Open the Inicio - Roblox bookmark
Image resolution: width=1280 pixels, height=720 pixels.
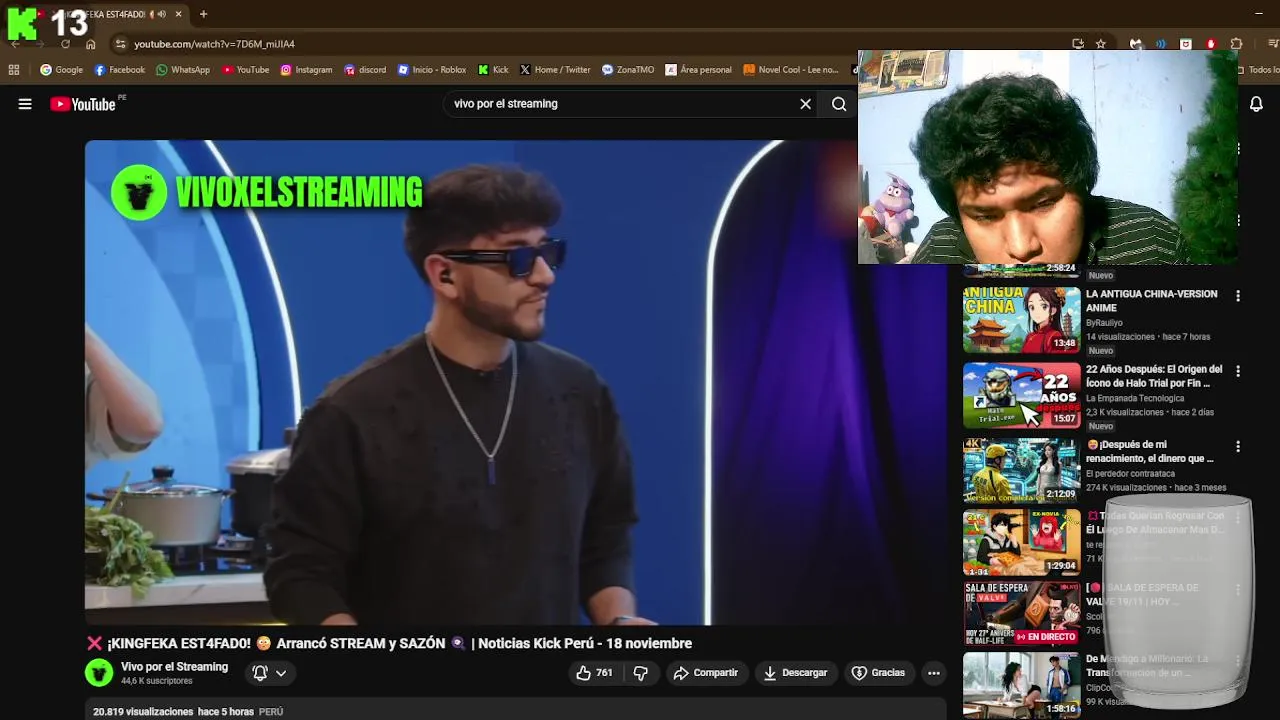click(432, 70)
